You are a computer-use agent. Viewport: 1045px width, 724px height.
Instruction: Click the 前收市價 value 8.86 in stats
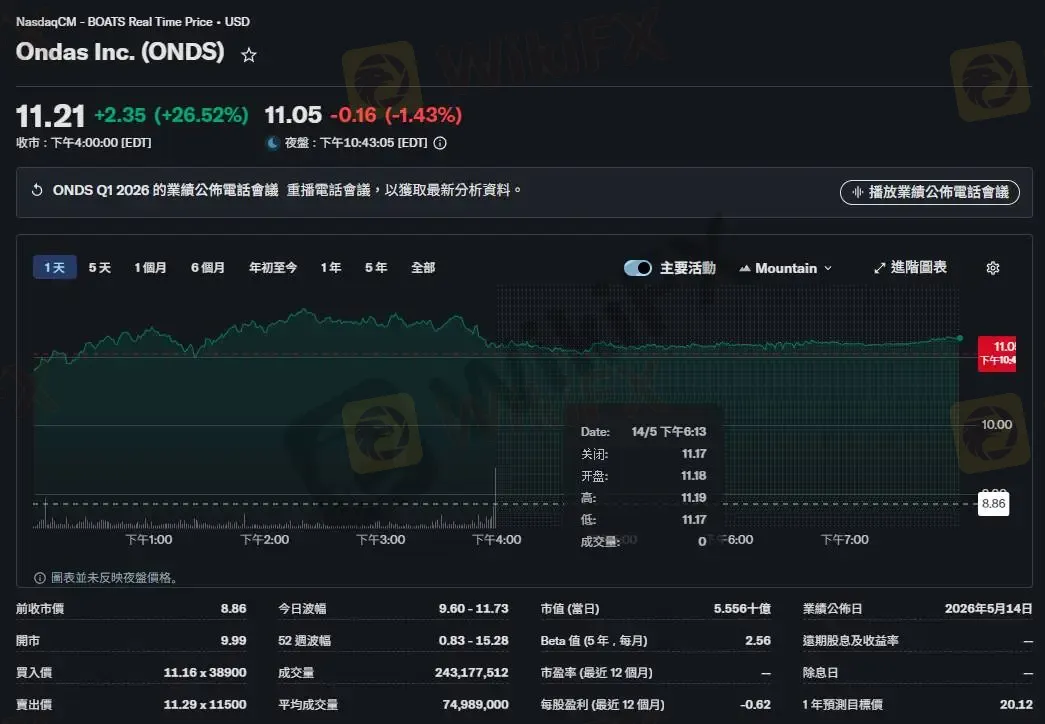233,609
